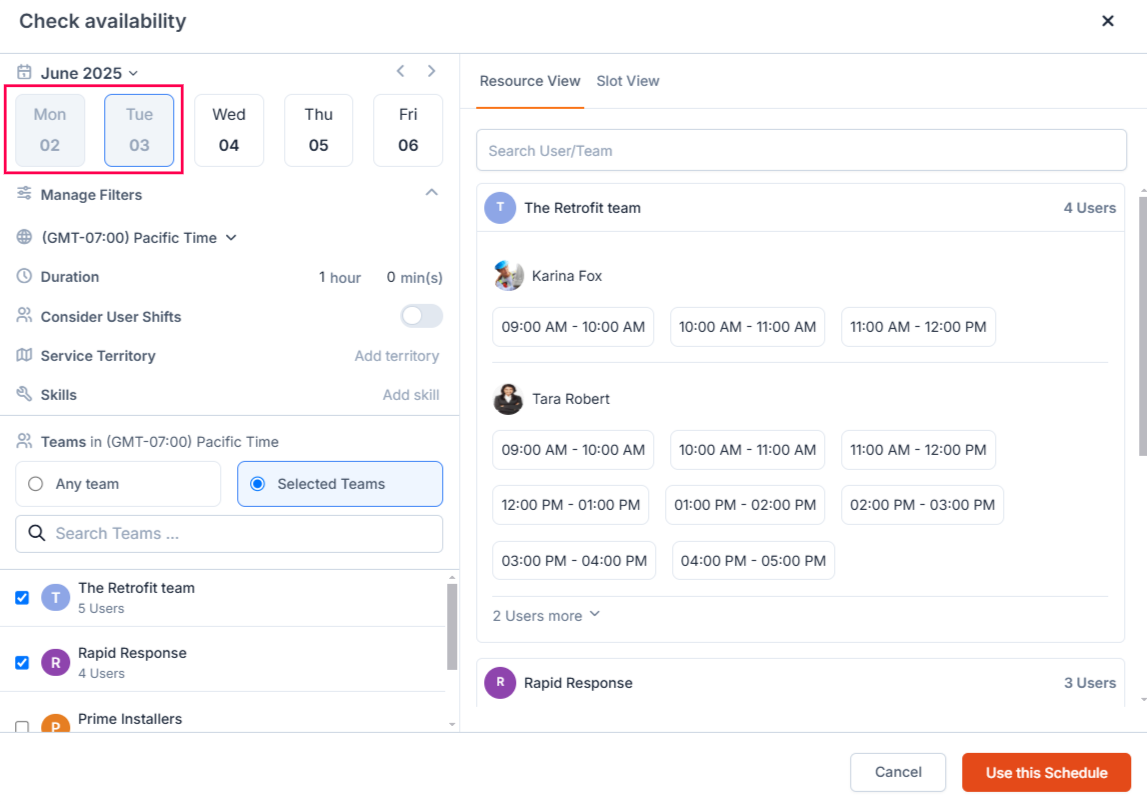Uncheck The Retrofit team checkbox
Image resolution: width=1147 pixels, height=802 pixels.
[x=22, y=598]
